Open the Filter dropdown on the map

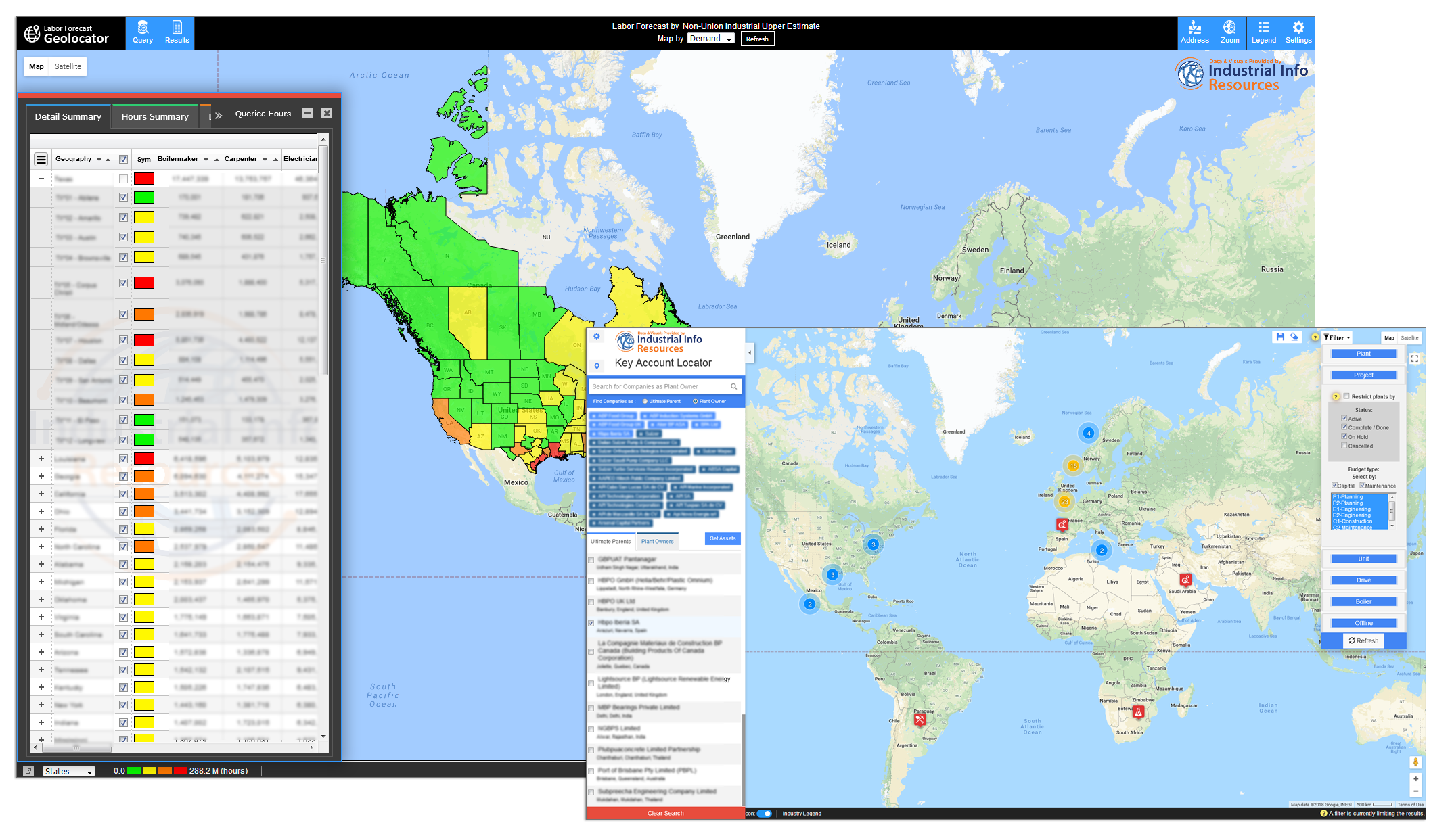[1336, 337]
